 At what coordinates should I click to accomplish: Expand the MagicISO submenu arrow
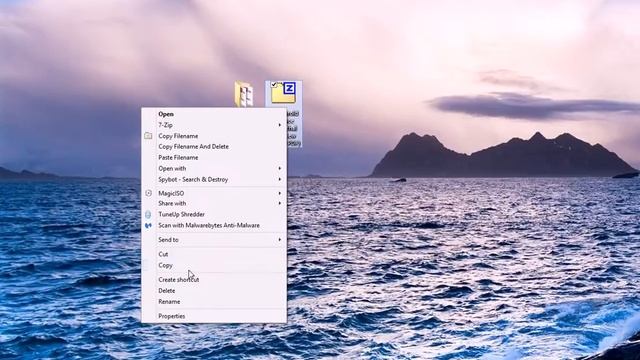[280, 193]
